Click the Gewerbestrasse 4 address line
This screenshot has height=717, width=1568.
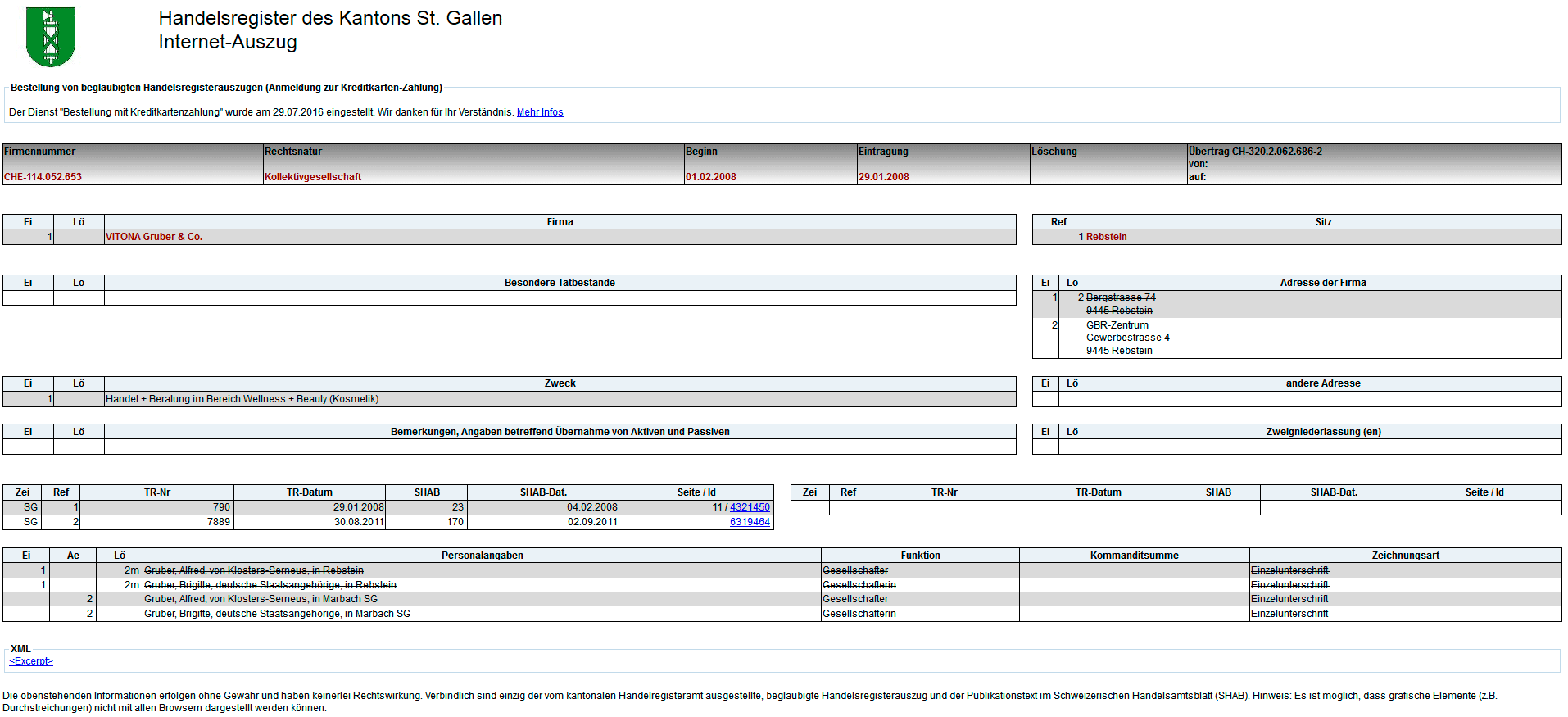tap(1128, 338)
